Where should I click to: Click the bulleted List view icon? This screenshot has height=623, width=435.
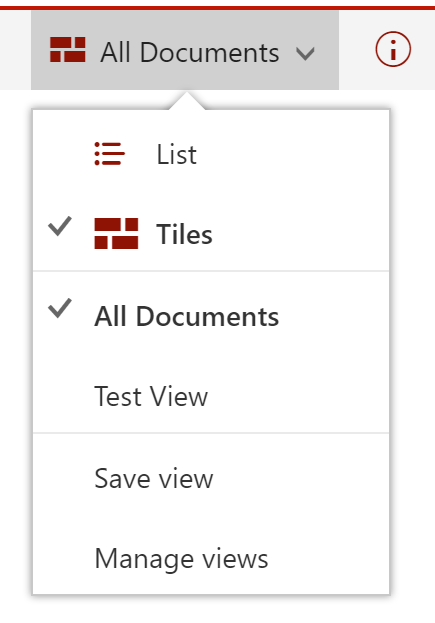[x=110, y=154]
